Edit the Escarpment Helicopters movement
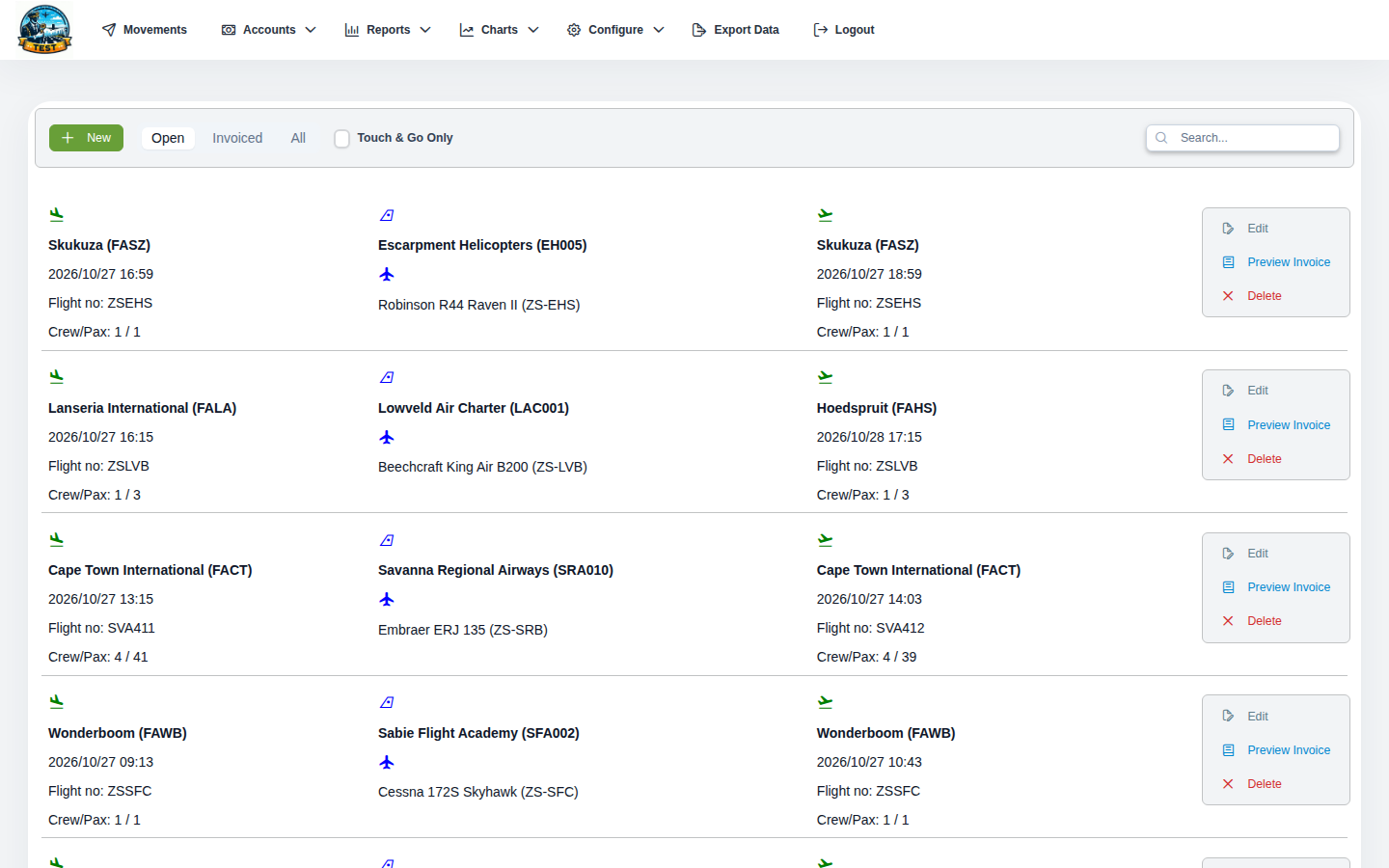The height and width of the screenshot is (868, 1389). click(1245, 229)
